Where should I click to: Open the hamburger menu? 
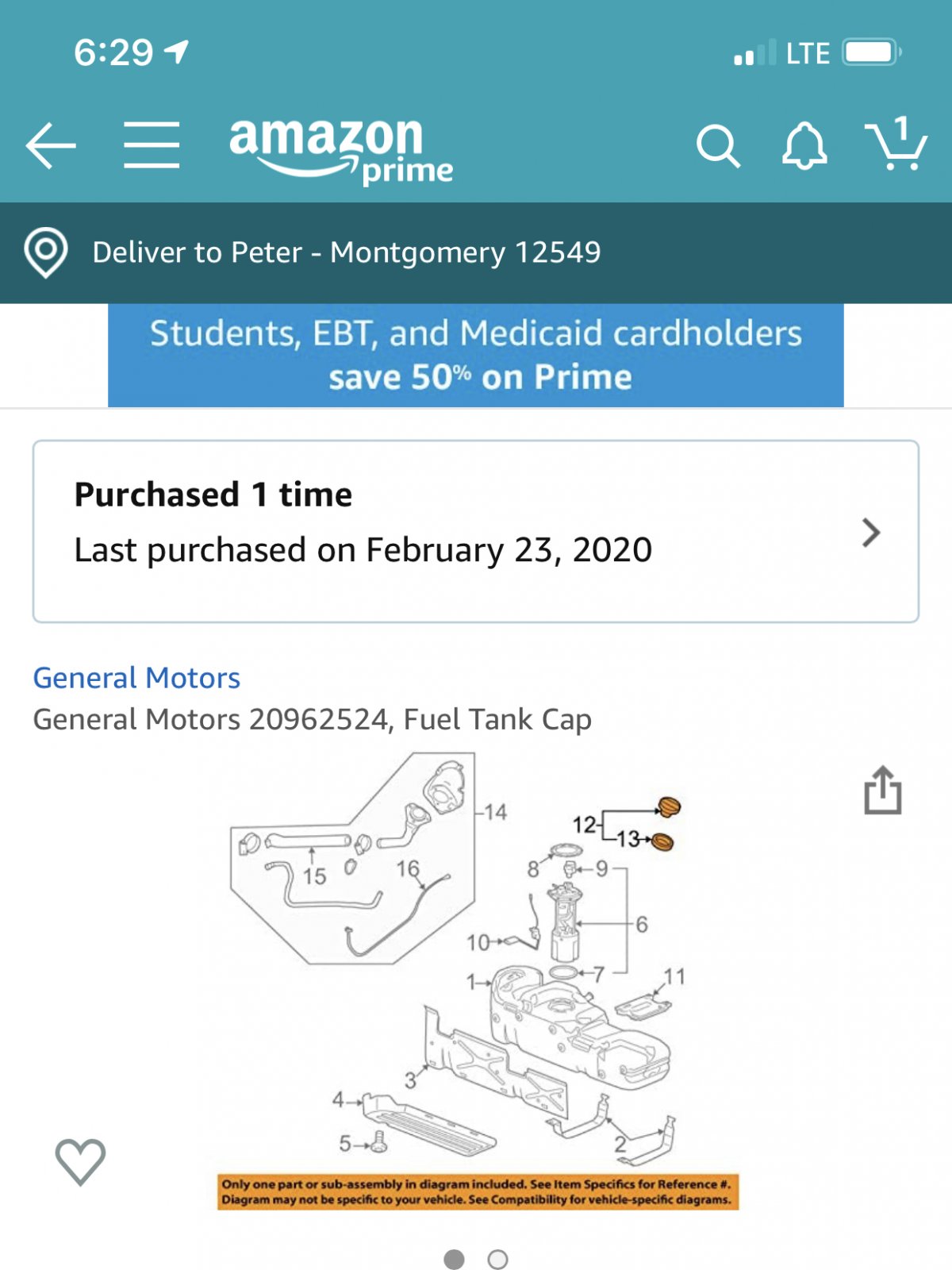[x=152, y=145]
